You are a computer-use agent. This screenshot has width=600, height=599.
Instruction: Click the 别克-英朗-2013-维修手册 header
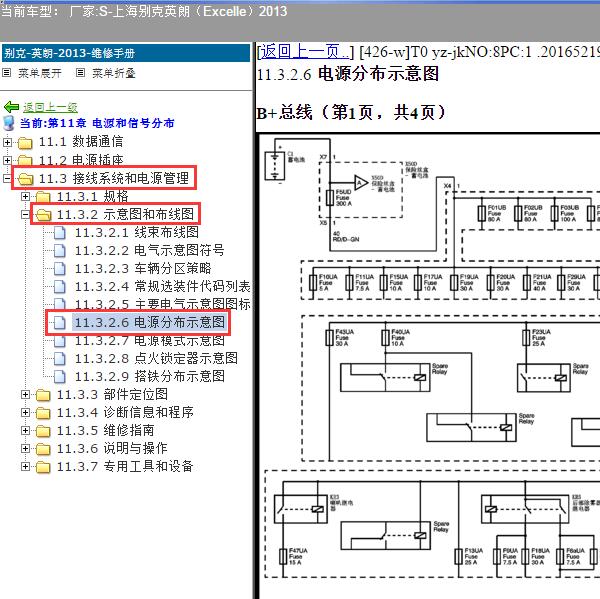(126, 53)
